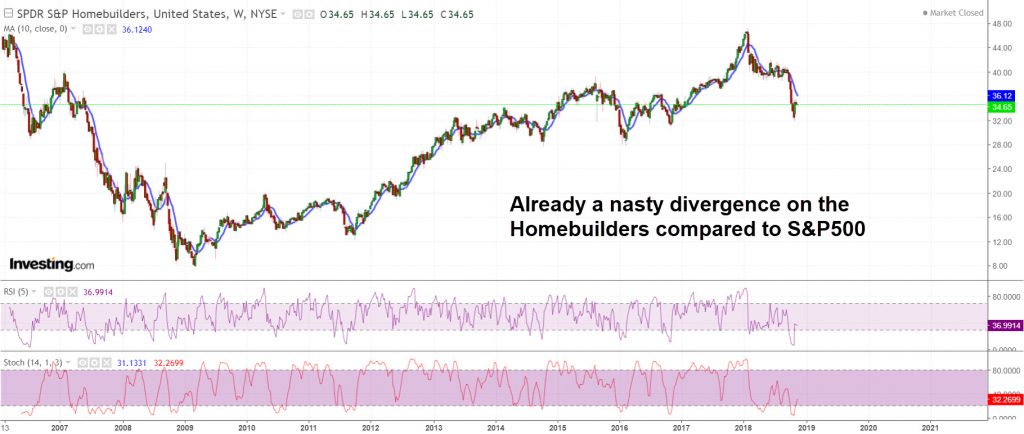1024x434 pixels.
Task: Click the Market Closed status indicator
Action: pos(952,12)
